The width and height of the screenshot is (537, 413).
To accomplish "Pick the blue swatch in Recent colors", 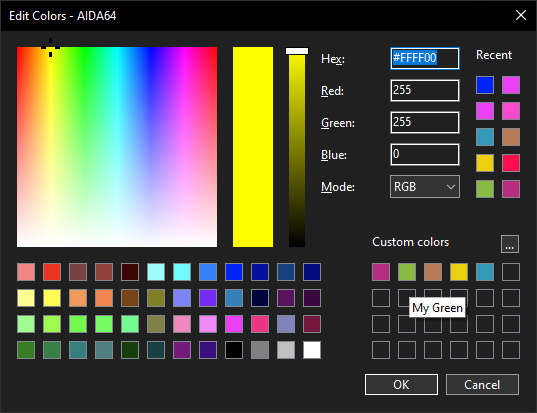I will (x=485, y=85).
